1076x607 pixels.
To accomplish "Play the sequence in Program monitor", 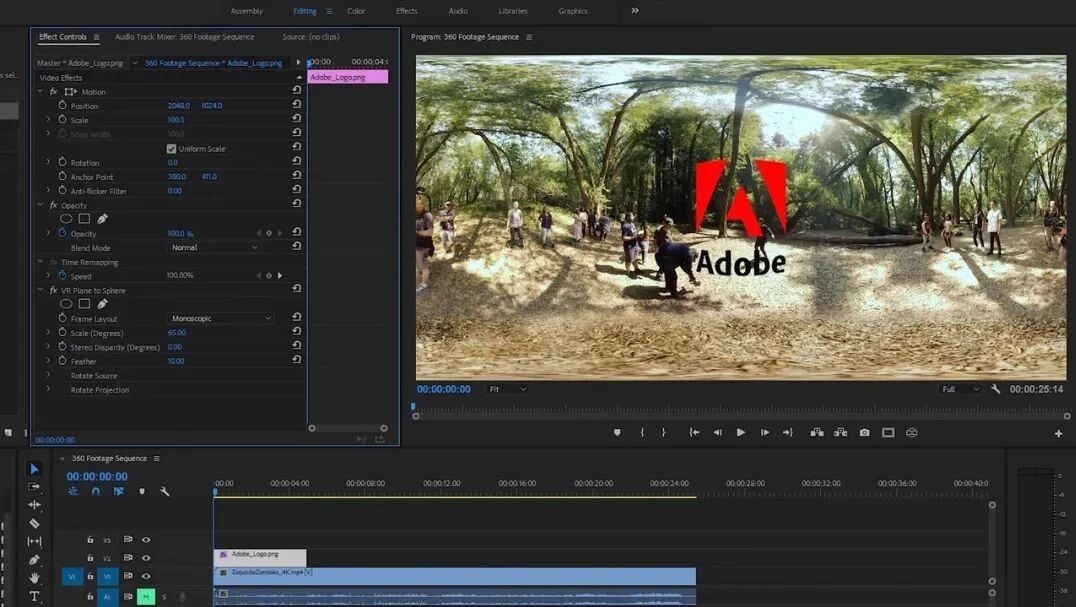I will 740,433.
